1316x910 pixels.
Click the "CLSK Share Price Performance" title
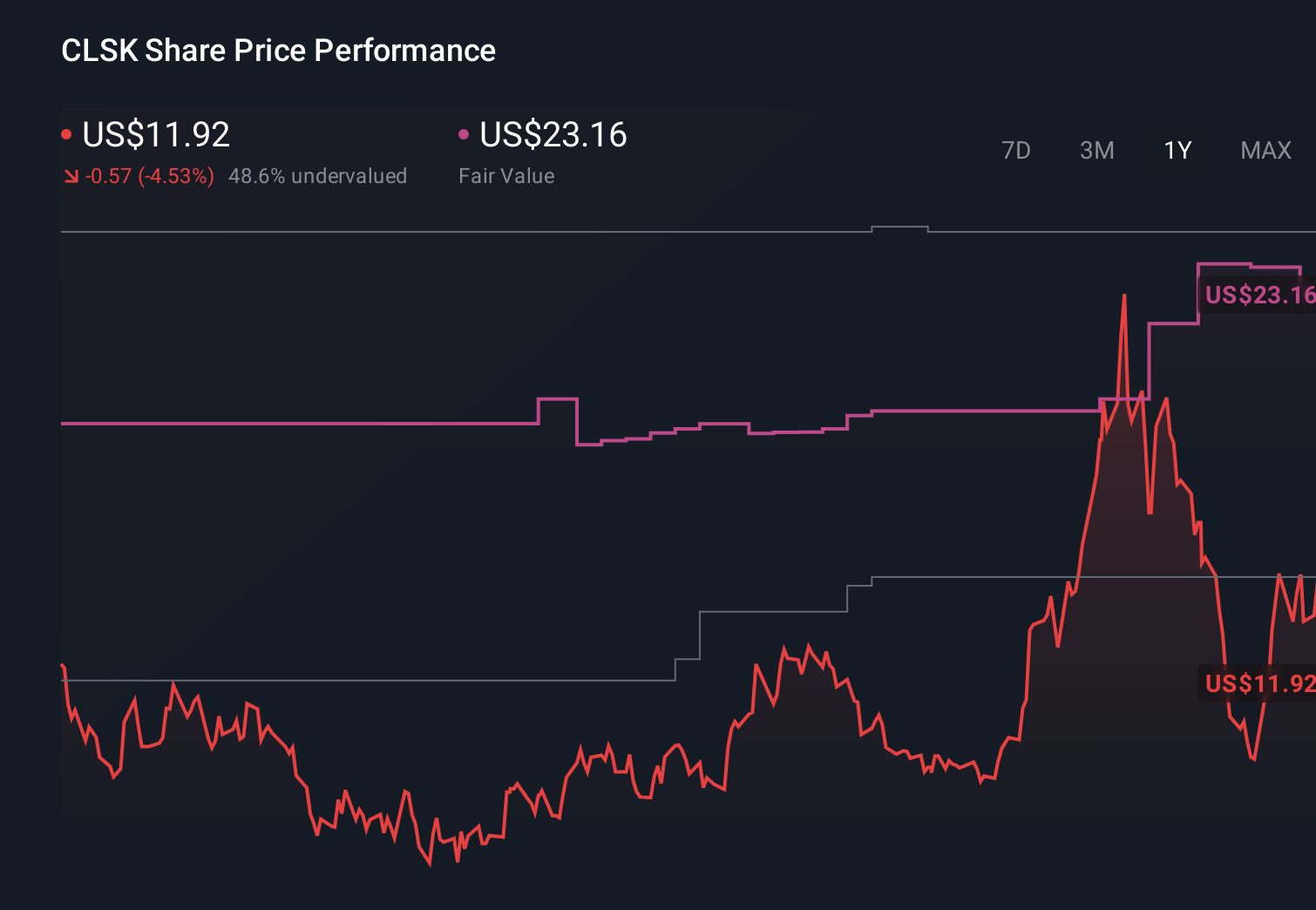(x=278, y=51)
